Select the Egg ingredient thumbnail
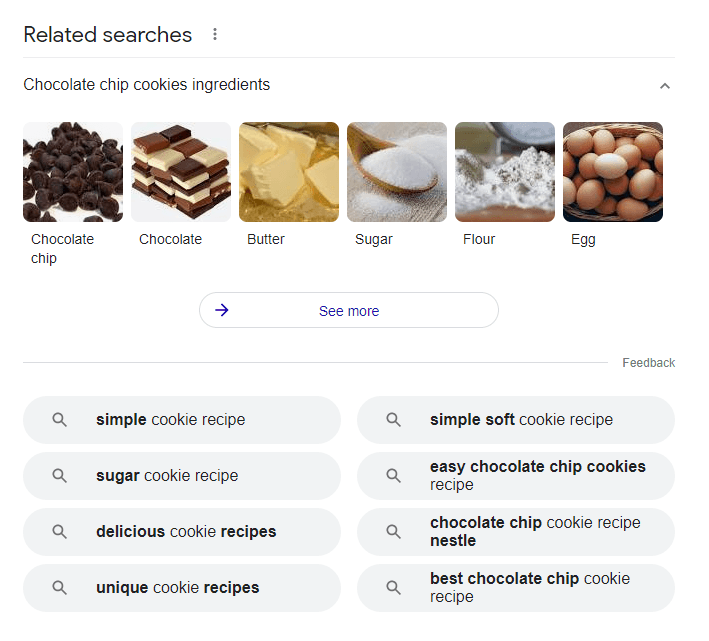The height and width of the screenshot is (641, 709). pos(613,172)
